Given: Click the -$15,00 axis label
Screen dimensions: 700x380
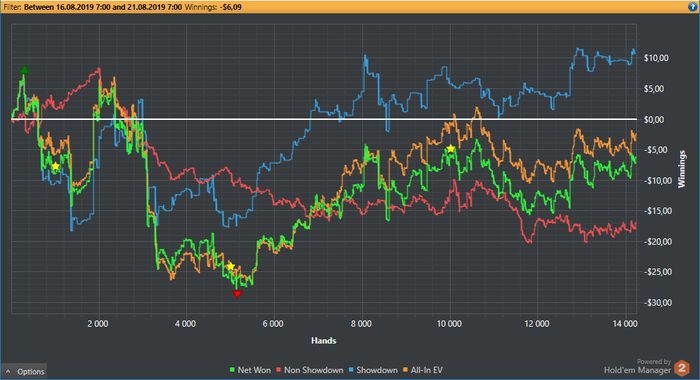Looking at the screenshot, I should [x=658, y=211].
